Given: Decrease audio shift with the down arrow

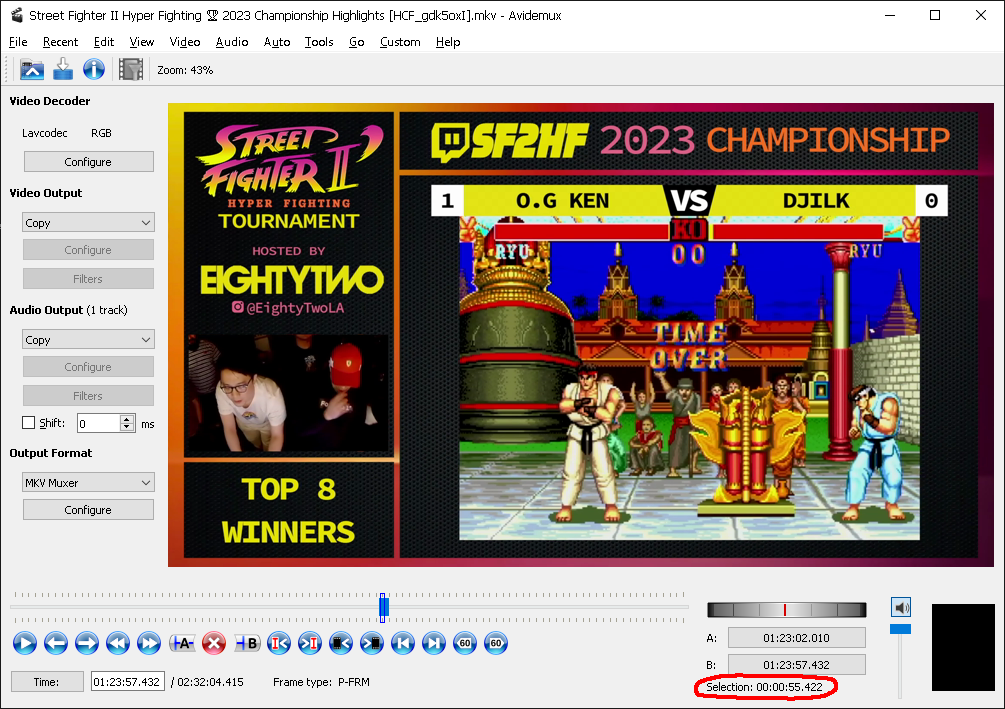Looking at the screenshot, I should (127, 427).
